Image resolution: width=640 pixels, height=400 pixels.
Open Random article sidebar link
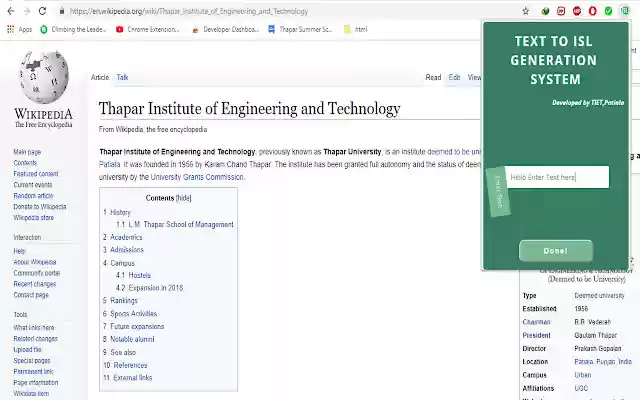33,196
